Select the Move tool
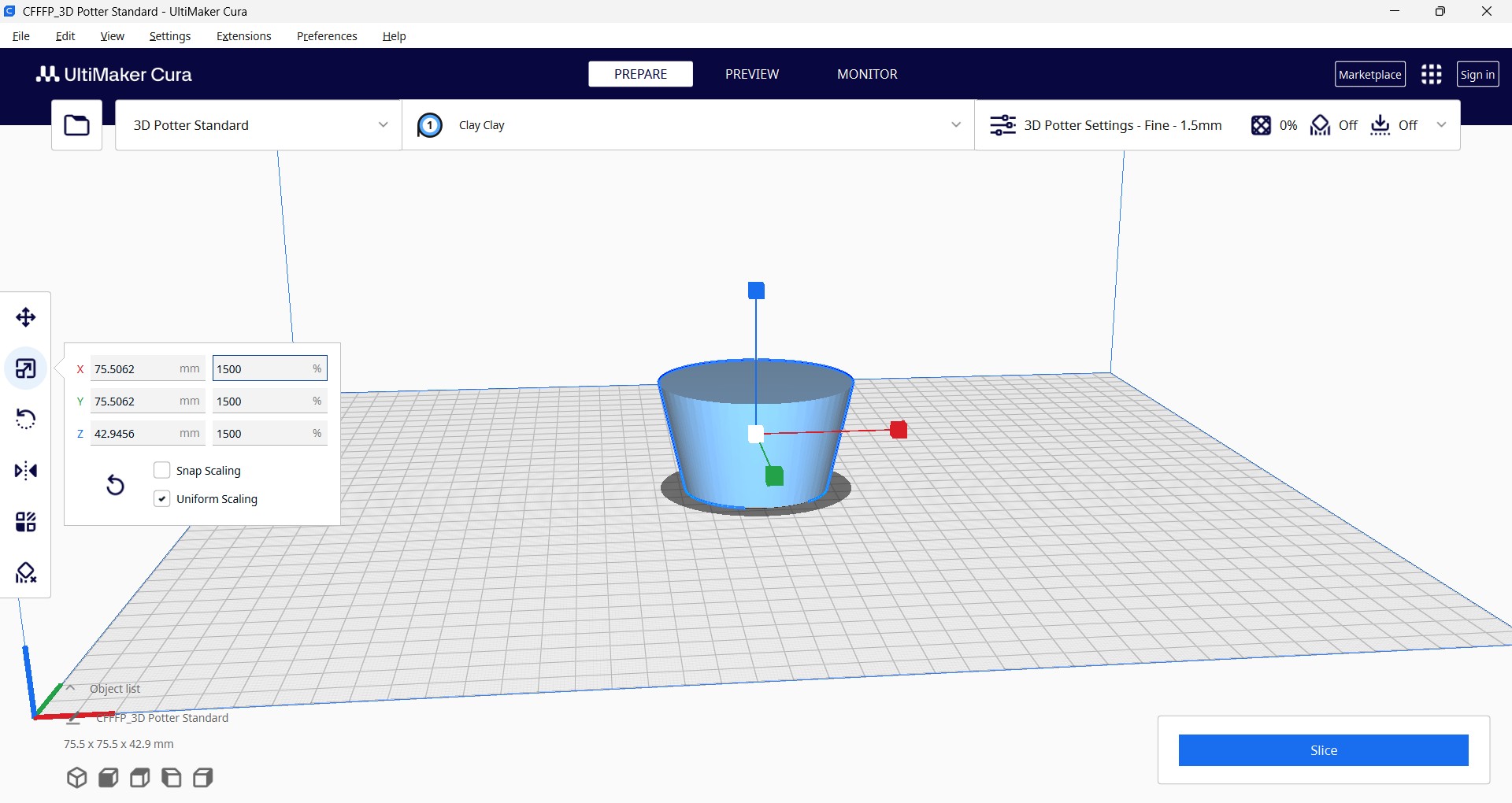Viewport: 1512px width, 803px height. coord(26,317)
